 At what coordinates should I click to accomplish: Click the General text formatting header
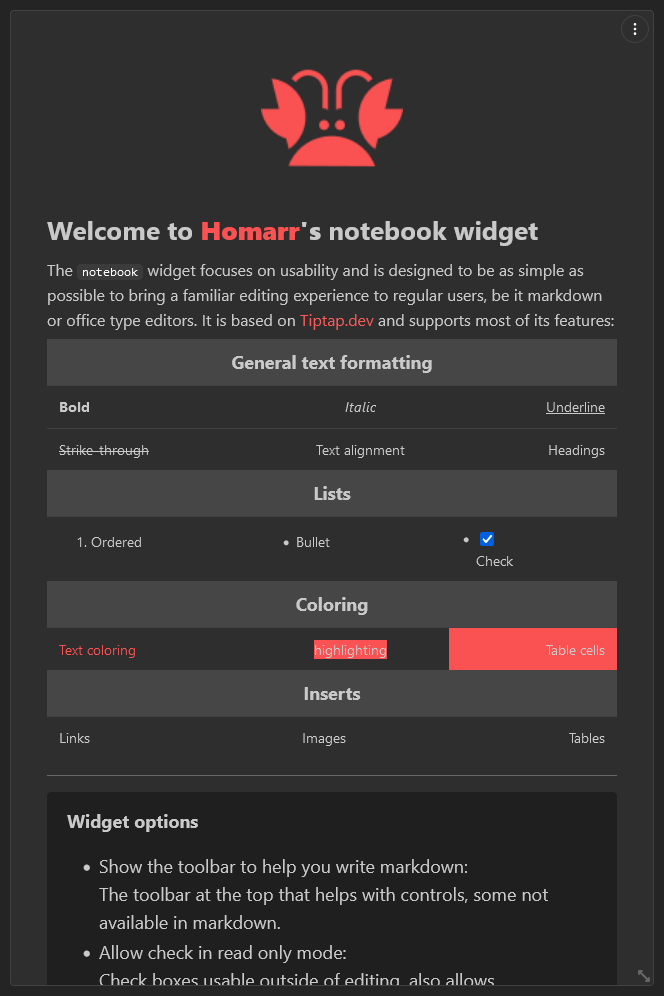point(332,362)
